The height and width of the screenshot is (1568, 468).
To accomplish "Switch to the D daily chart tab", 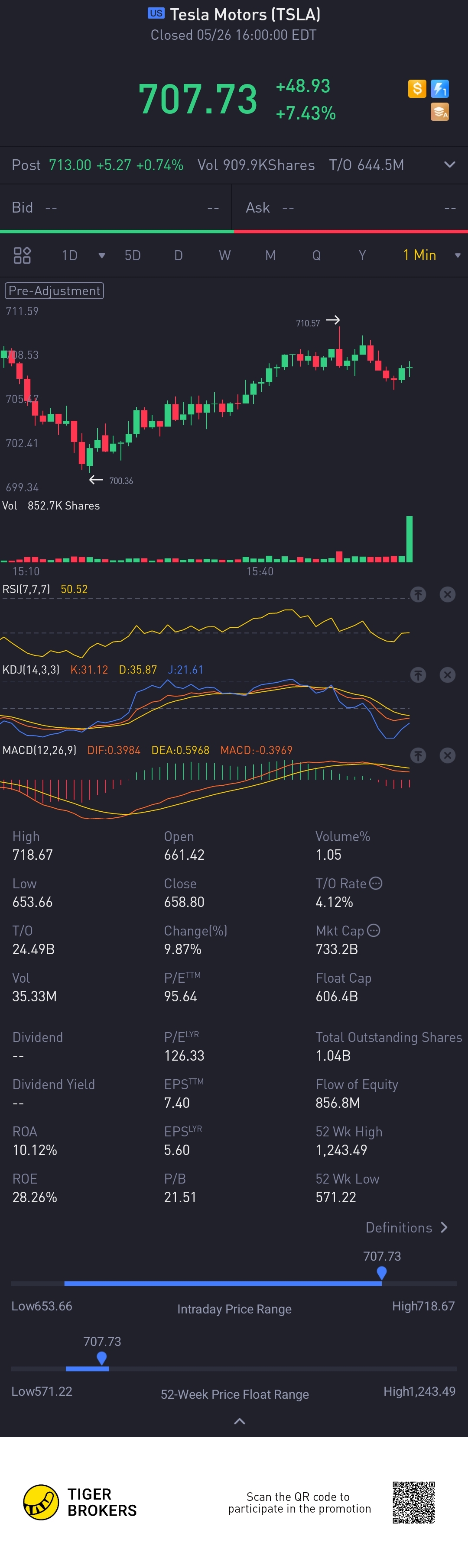I will (x=179, y=255).
